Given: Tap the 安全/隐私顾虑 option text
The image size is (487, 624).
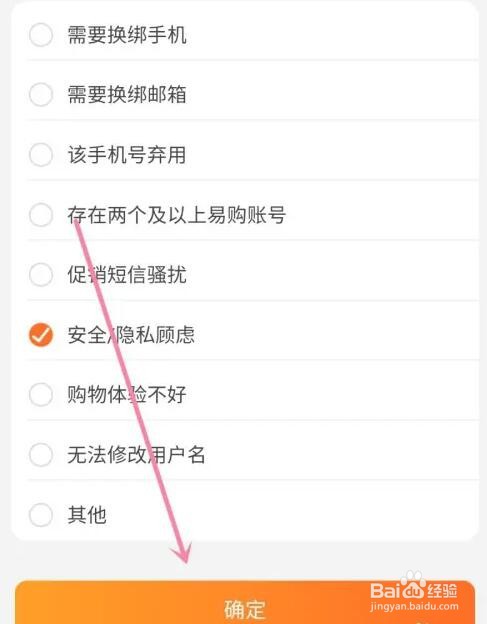Looking at the screenshot, I should click(x=131, y=335).
